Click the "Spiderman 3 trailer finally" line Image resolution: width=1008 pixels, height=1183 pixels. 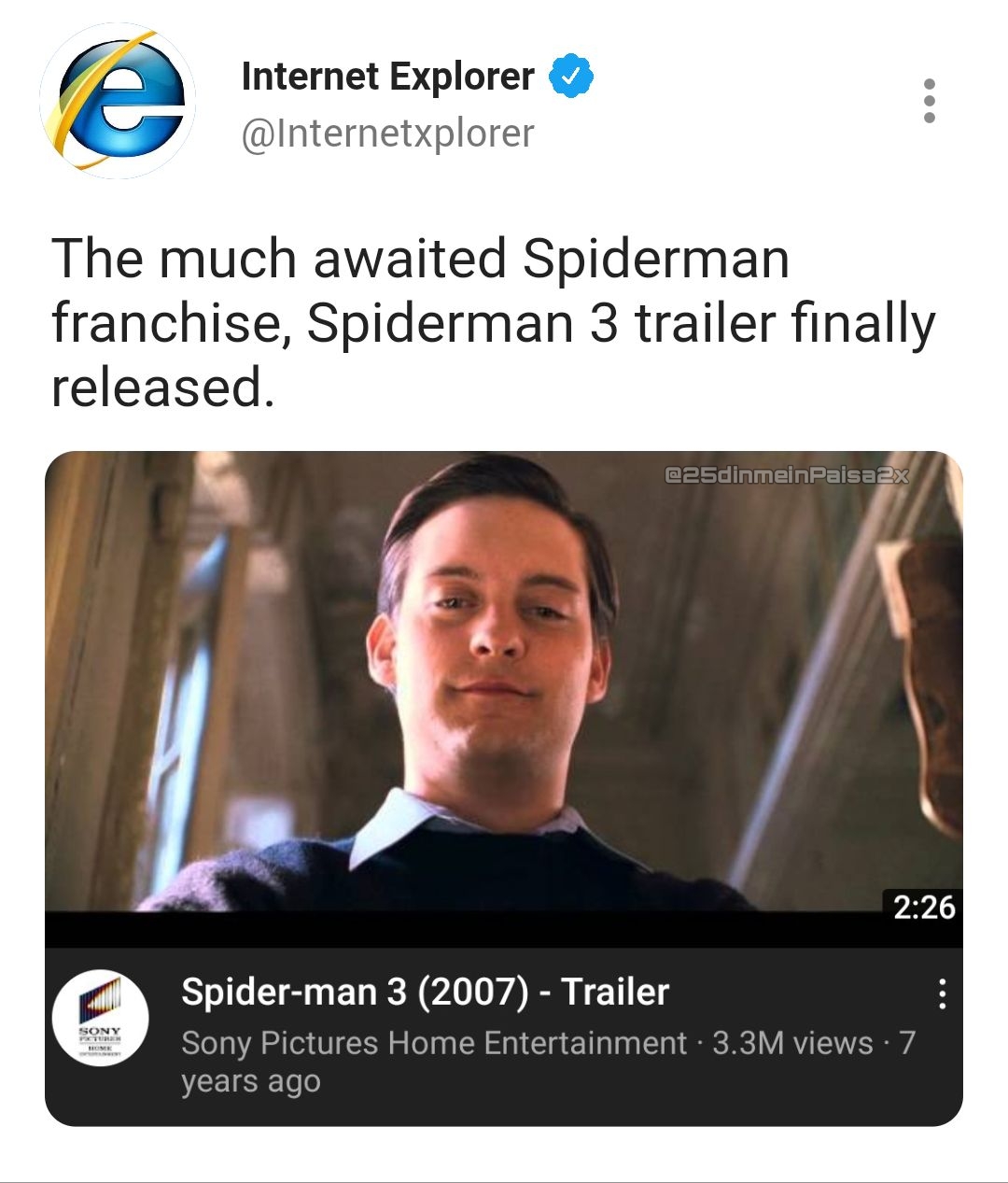(621, 323)
